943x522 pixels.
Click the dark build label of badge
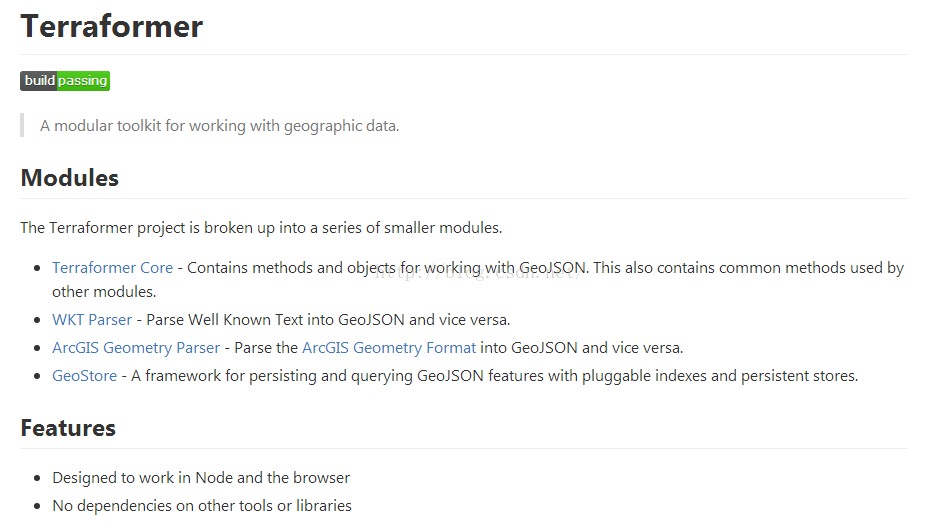(38, 81)
